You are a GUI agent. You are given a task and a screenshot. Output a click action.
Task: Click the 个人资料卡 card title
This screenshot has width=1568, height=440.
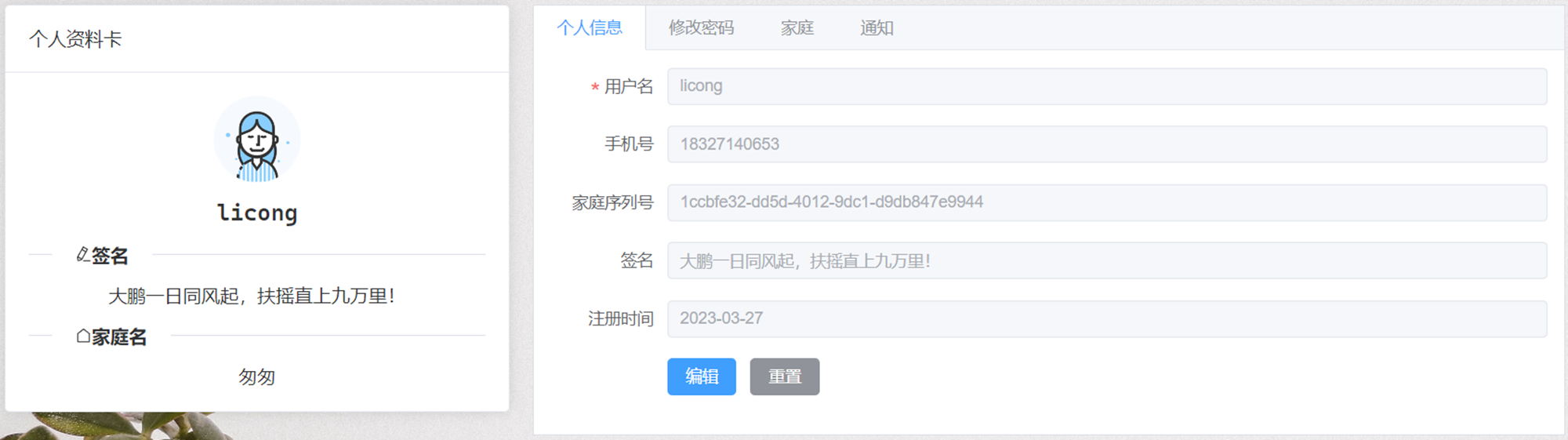pyautogui.click(x=75, y=39)
